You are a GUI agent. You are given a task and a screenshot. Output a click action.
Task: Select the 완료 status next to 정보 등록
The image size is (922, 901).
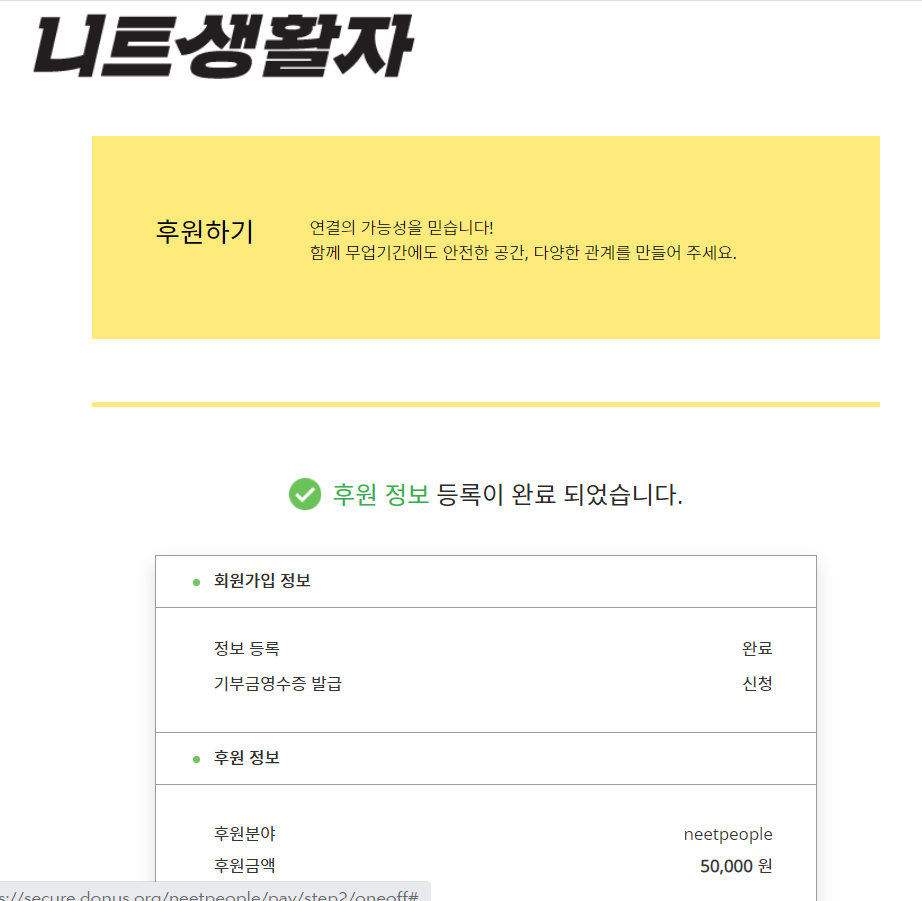[757, 647]
